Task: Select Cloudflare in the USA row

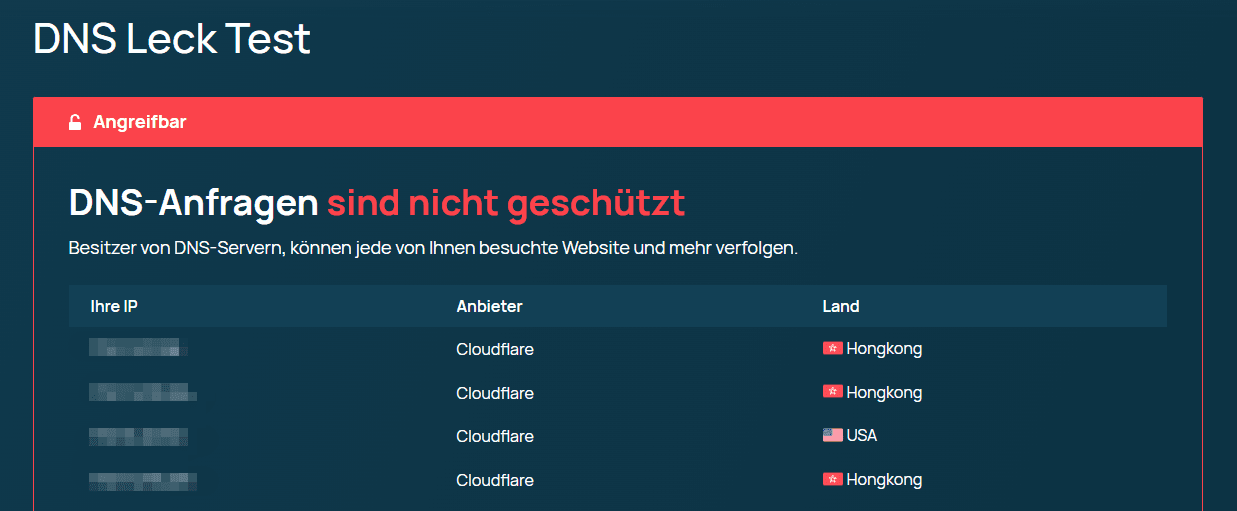Action: (x=495, y=436)
